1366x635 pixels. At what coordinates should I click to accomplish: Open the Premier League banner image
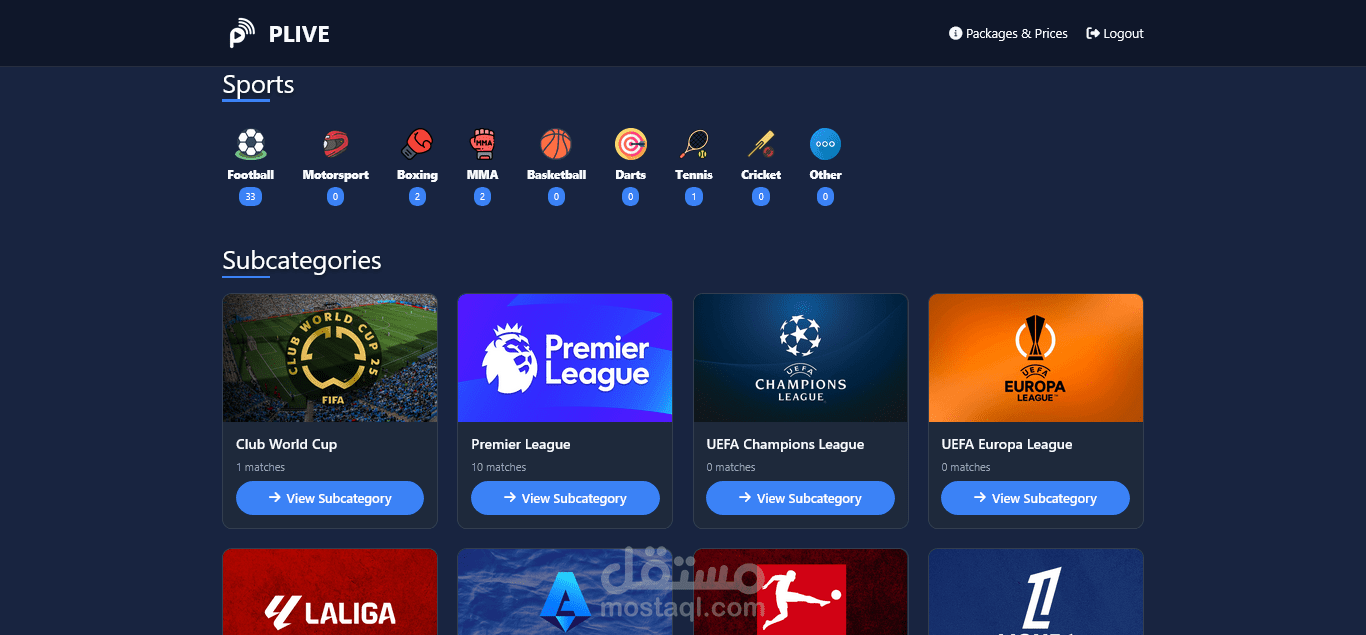click(x=565, y=358)
